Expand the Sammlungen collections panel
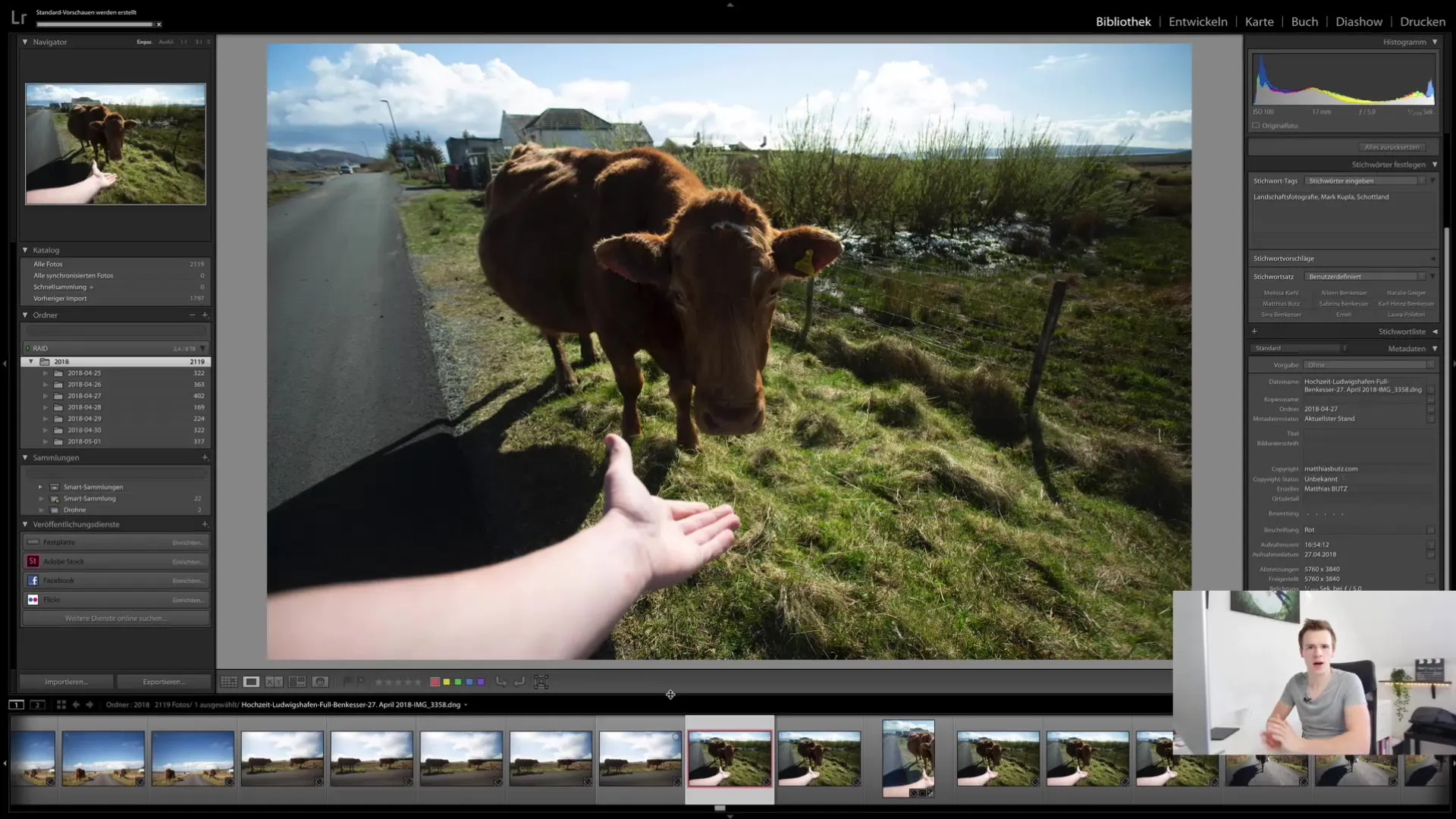Viewport: 1456px width, 819px height. coord(25,457)
